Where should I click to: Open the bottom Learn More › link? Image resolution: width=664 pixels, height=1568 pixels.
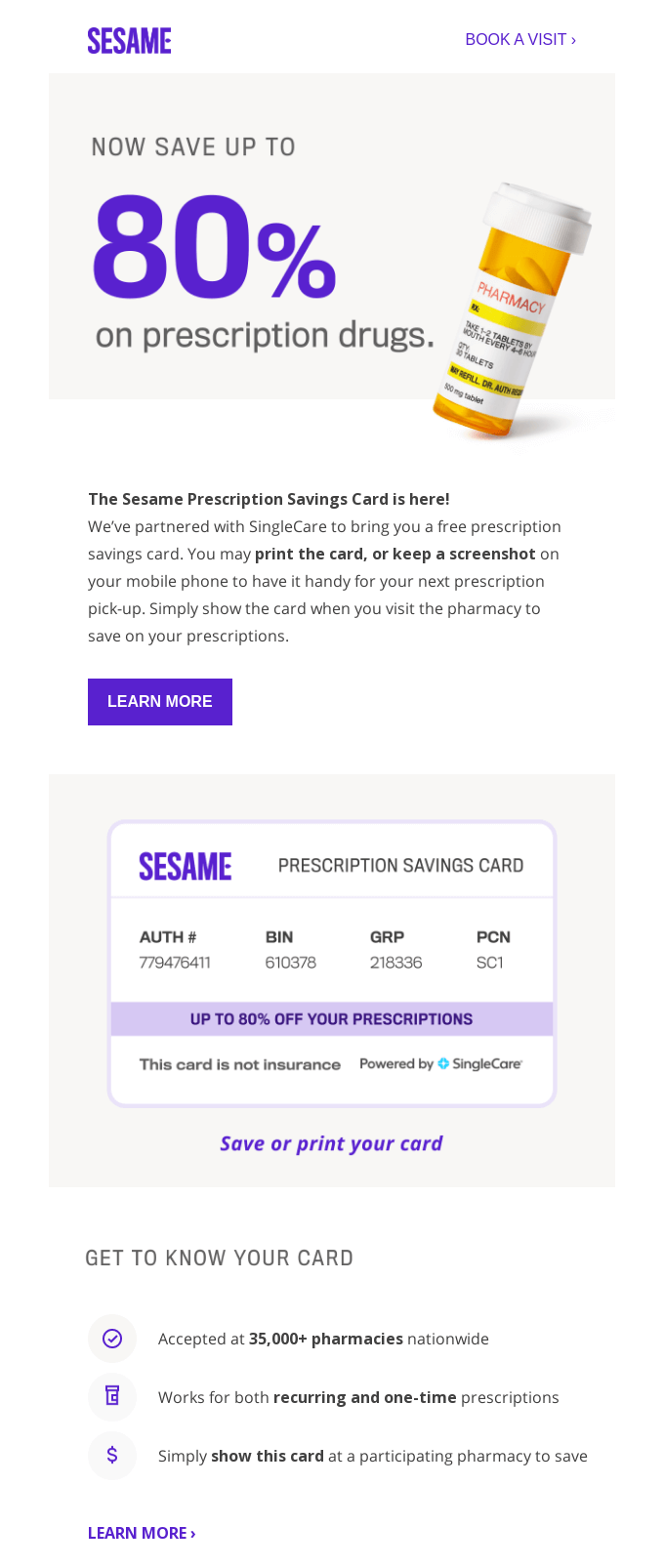(142, 1533)
